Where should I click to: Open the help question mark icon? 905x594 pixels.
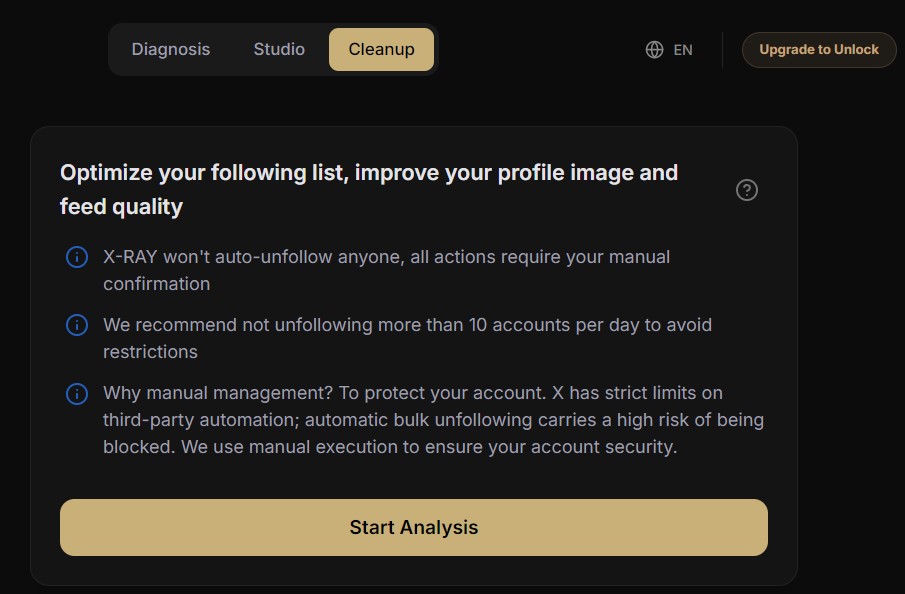pos(746,190)
